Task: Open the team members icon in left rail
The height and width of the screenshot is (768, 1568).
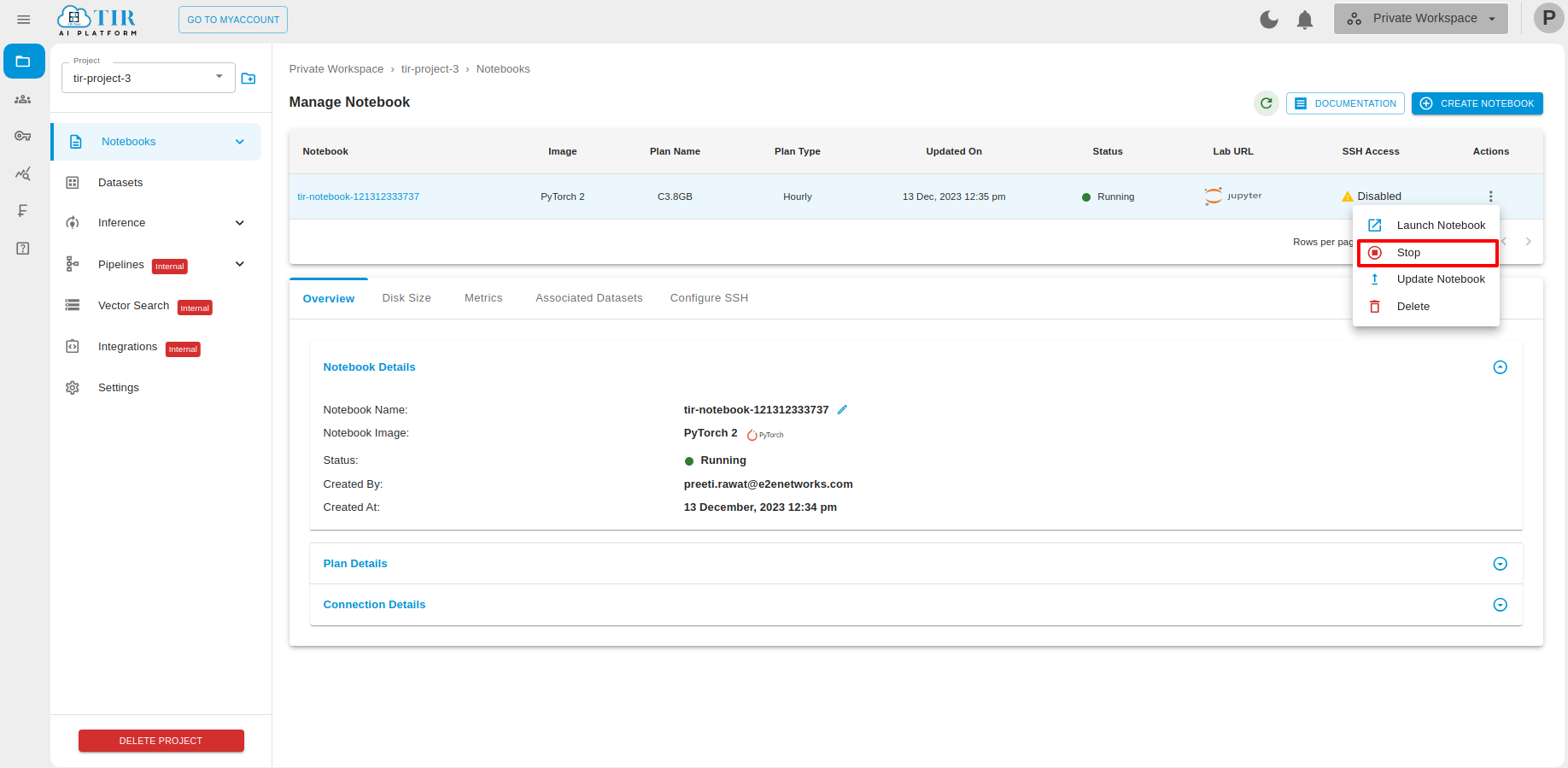Action: coord(23,99)
